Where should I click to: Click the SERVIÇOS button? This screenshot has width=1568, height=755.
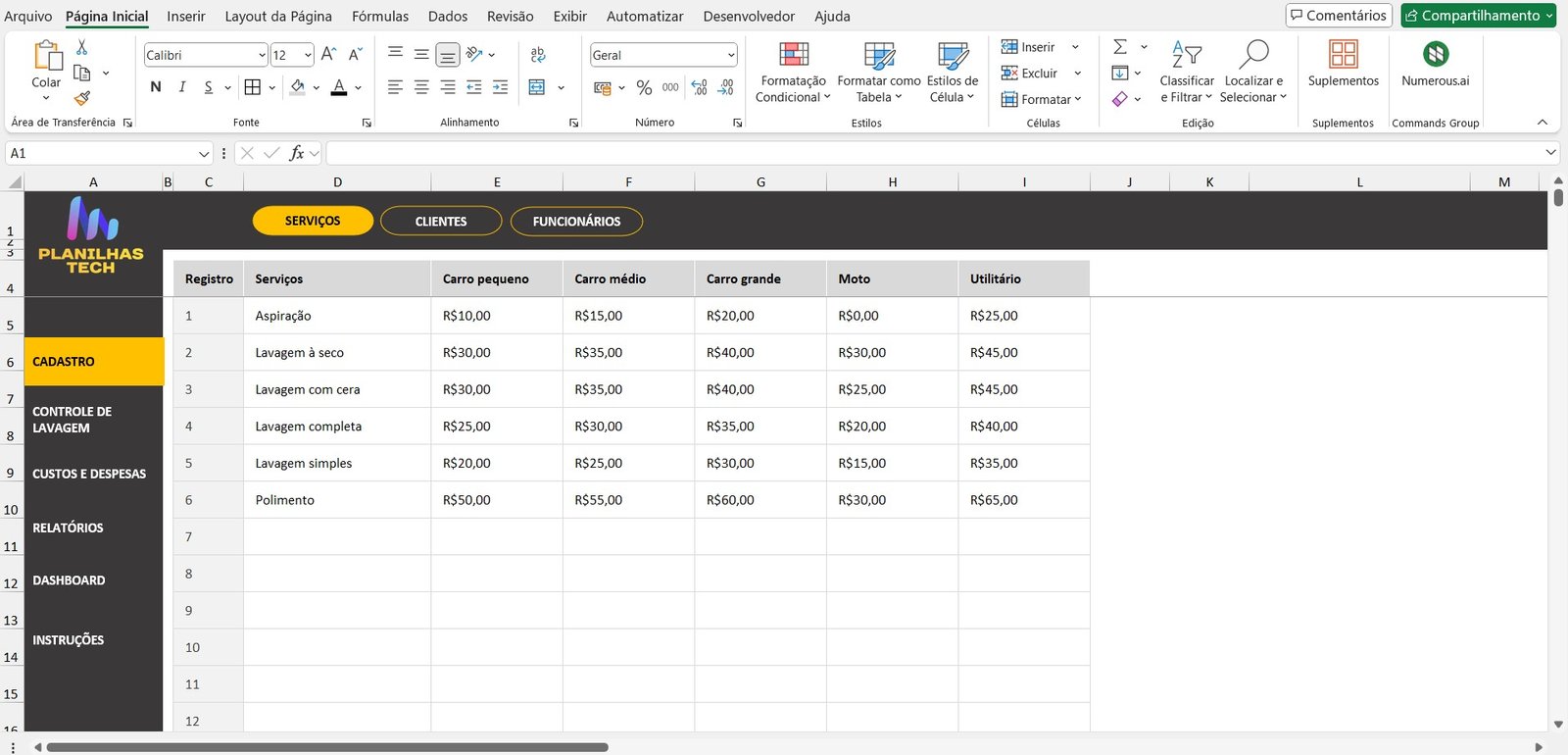click(313, 221)
